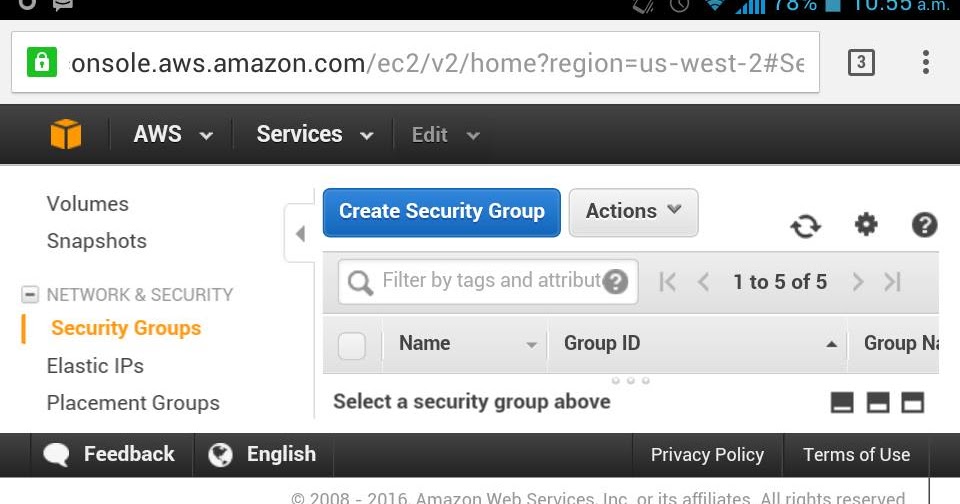Screen dimensions: 960x504
Task: Click the AWS orange cube logo
Action: click(66, 134)
